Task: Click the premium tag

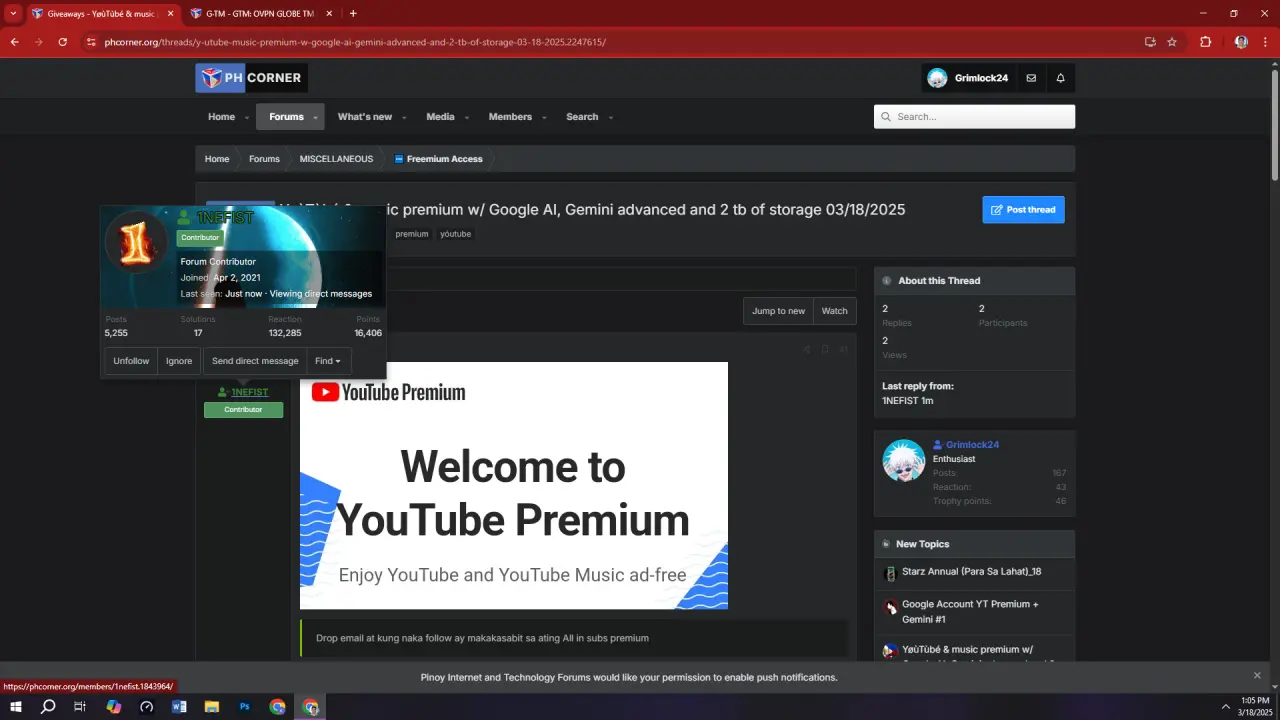Action: 411,234
